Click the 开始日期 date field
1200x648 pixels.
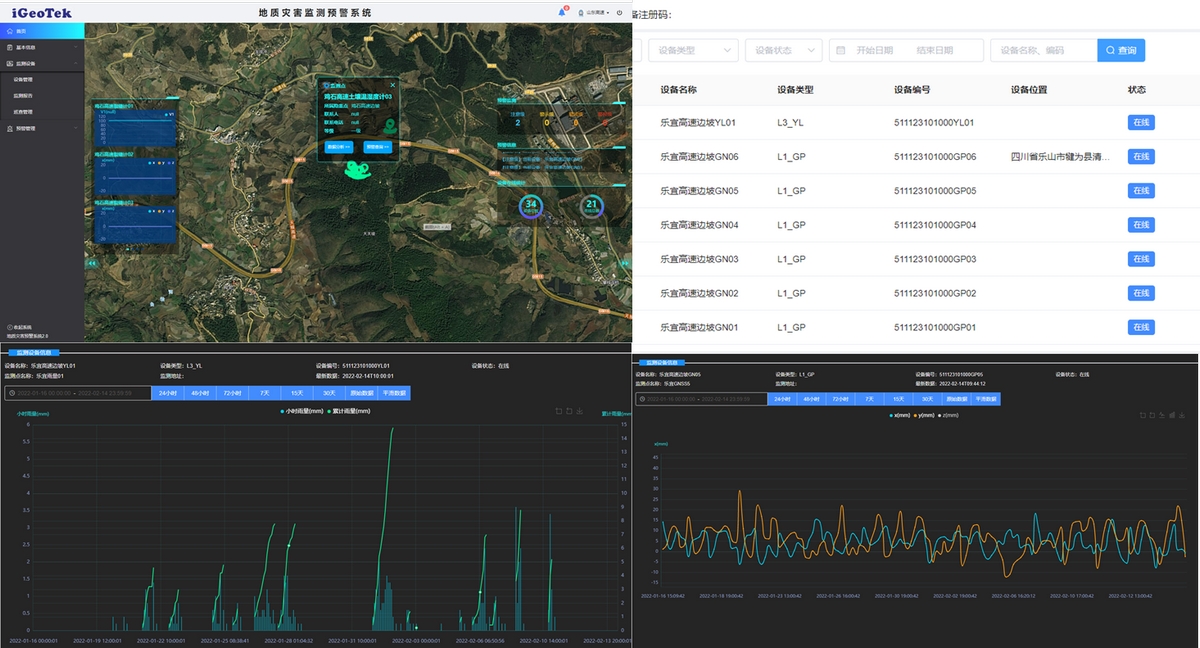[874, 50]
